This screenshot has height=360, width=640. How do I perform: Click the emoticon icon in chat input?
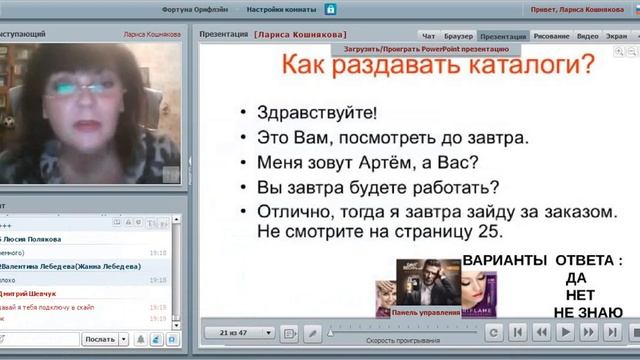3,339
